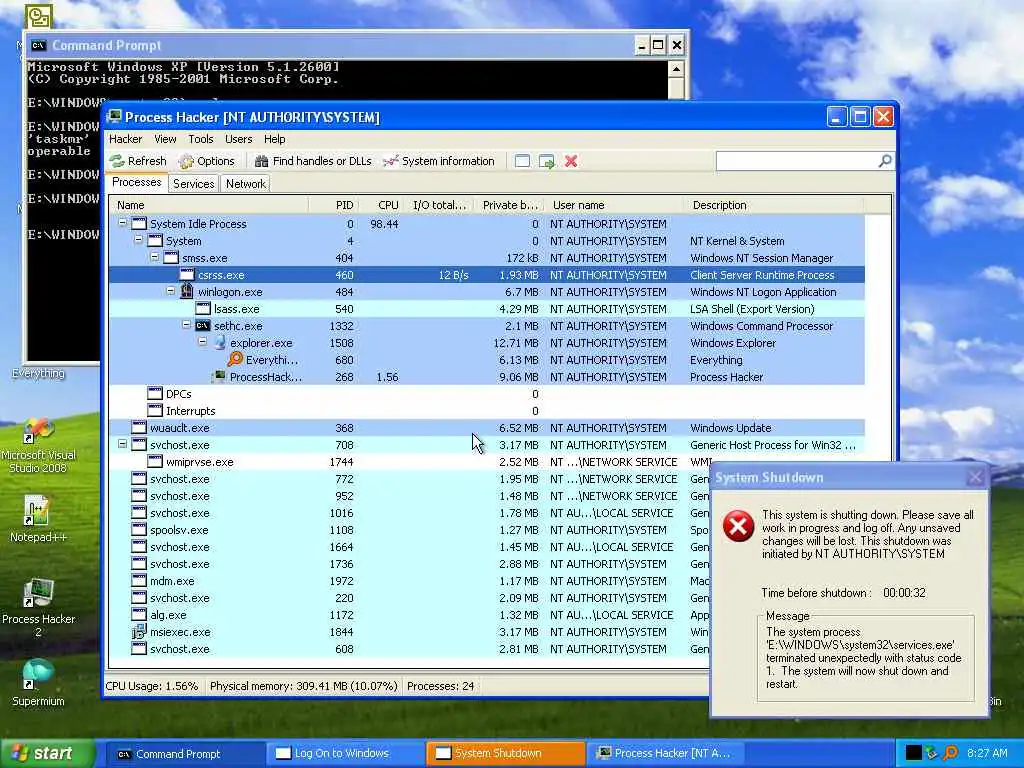The width and height of the screenshot is (1024, 768).
Task: Collapse the winlogon.exe tree node
Action: click(x=170, y=291)
